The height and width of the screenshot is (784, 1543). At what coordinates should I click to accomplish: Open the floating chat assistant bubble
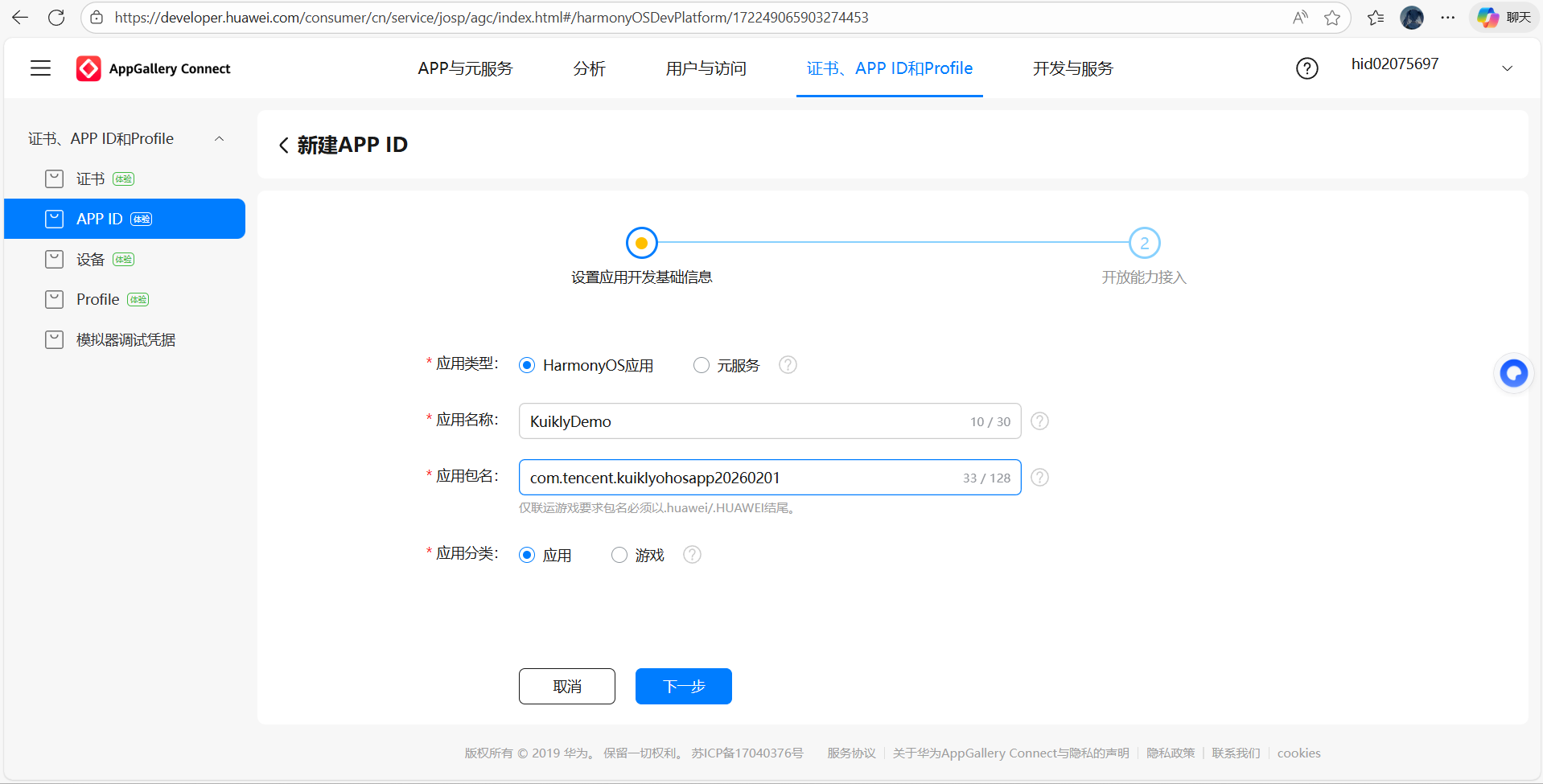click(x=1513, y=372)
